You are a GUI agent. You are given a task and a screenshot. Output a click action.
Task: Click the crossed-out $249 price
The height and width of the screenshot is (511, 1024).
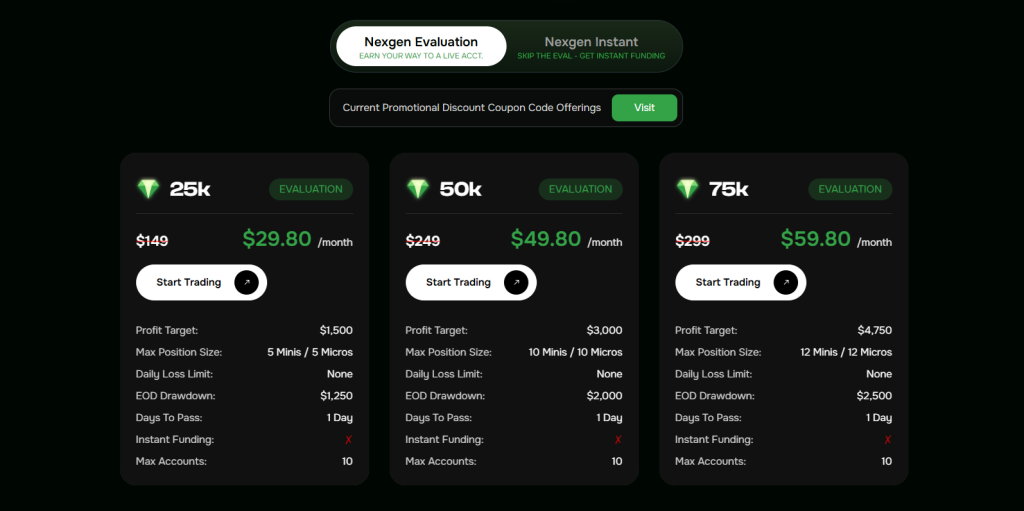pyautogui.click(x=423, y=241)
